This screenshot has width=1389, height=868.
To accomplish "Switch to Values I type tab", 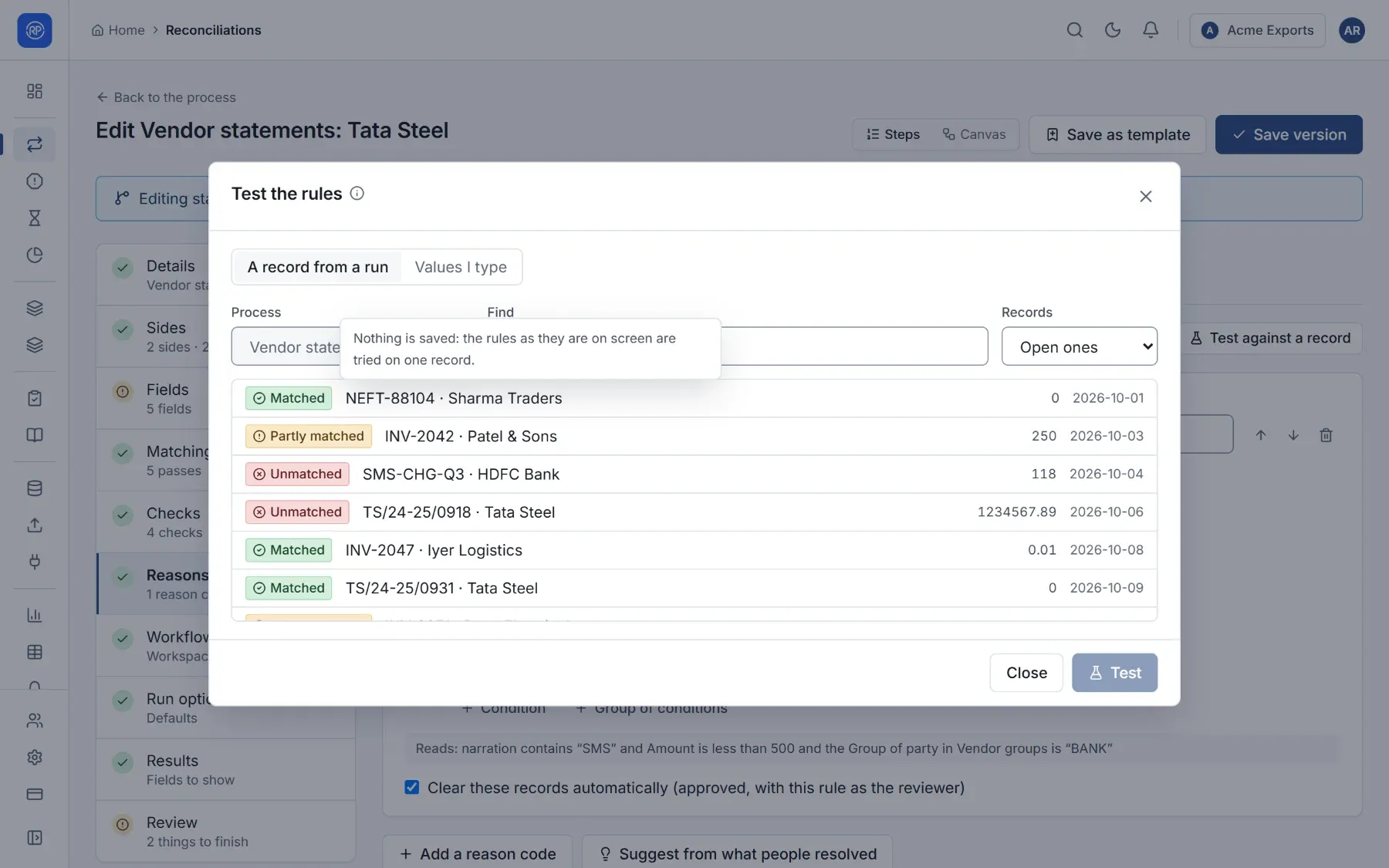I will [x=461, y=267].
